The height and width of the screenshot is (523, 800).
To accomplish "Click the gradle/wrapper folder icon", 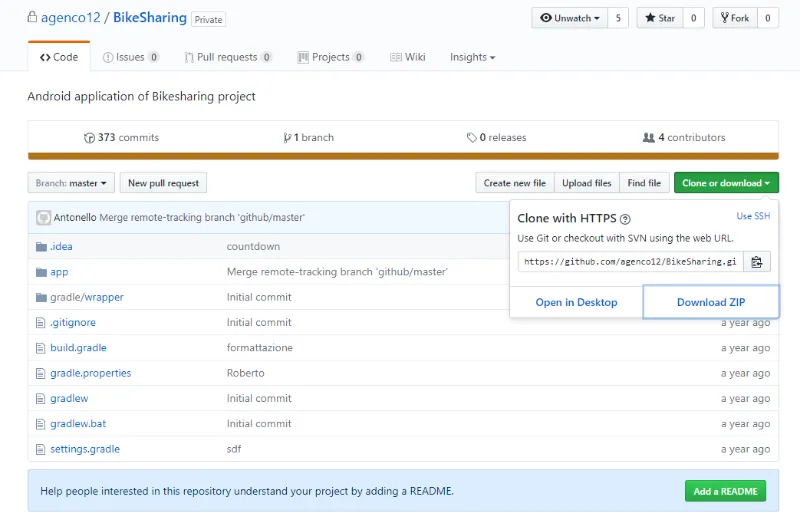I will pos(41,297).
